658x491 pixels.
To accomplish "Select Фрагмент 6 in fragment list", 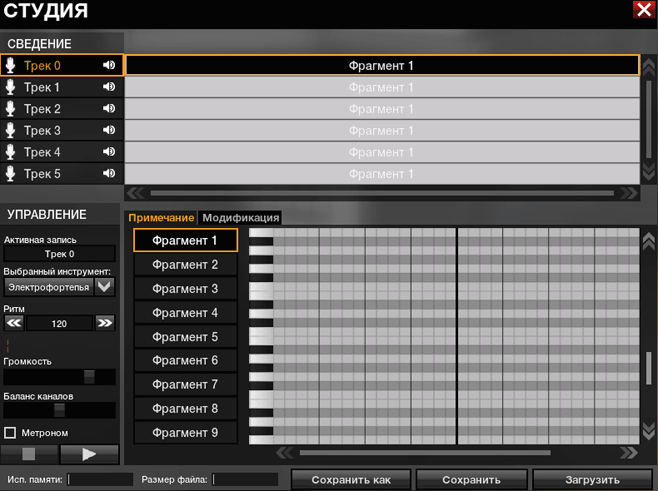I will (185, 360).
